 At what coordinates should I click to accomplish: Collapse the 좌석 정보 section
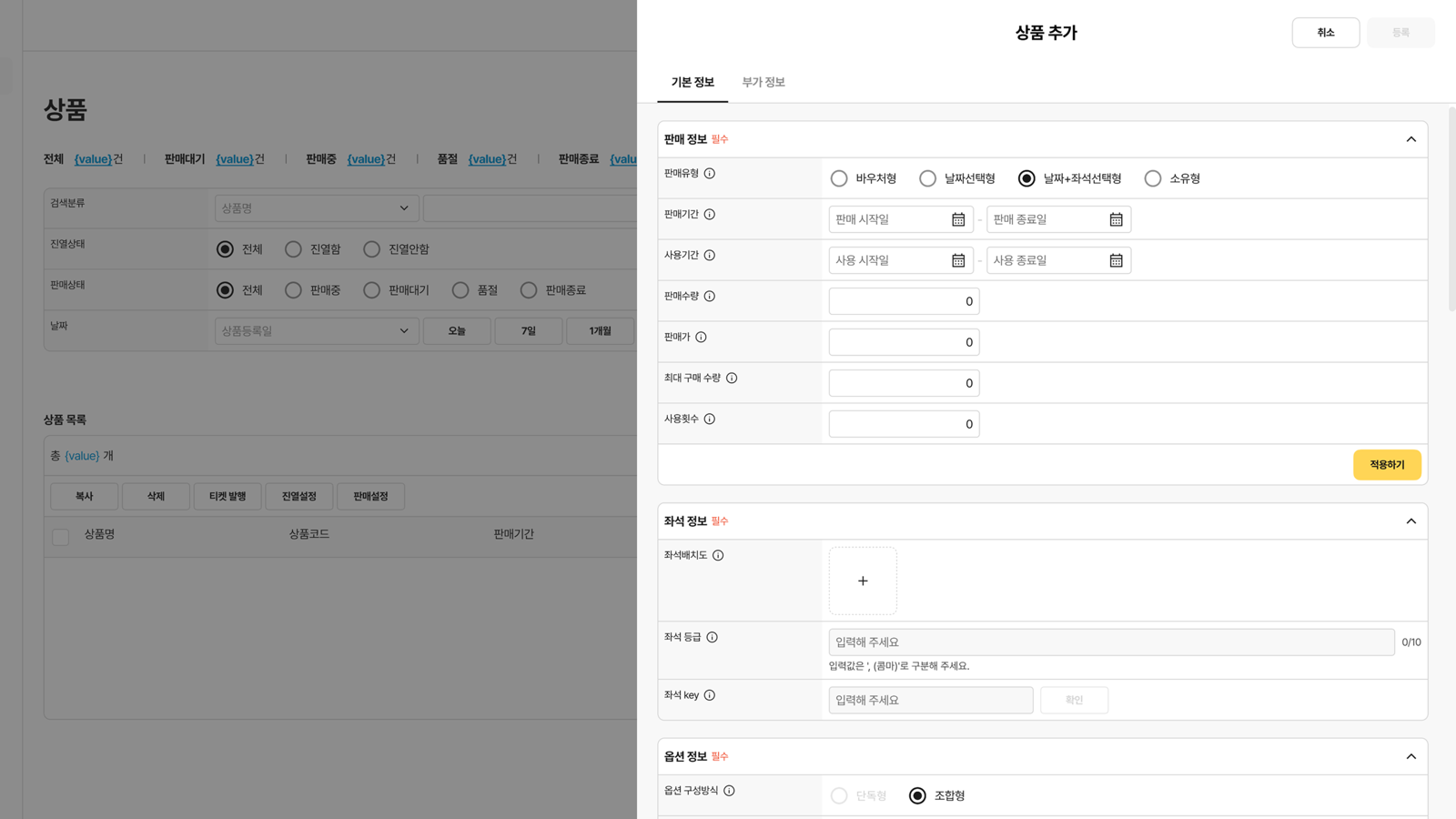1411,521
